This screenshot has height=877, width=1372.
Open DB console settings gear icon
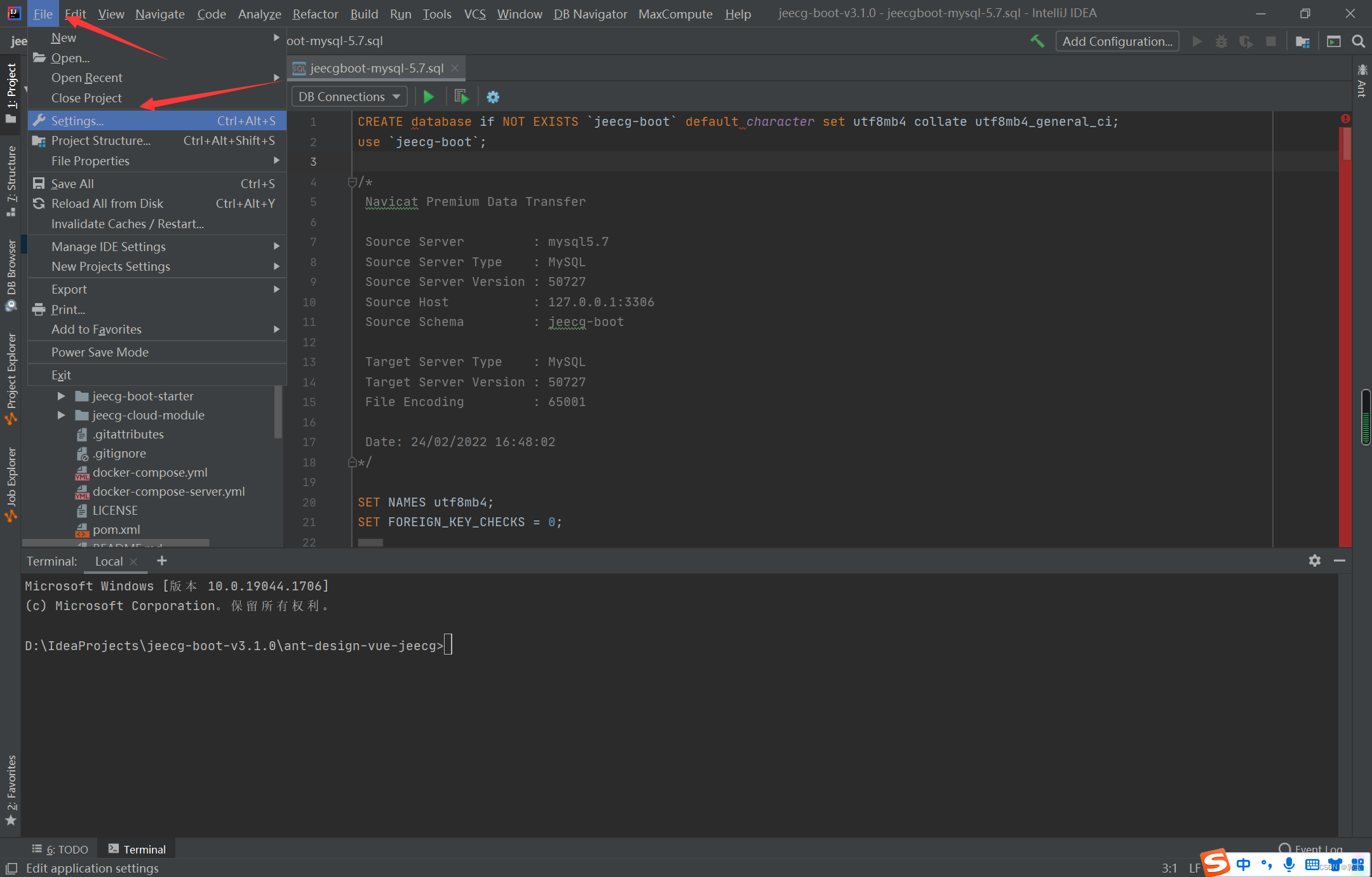[493, 97]
